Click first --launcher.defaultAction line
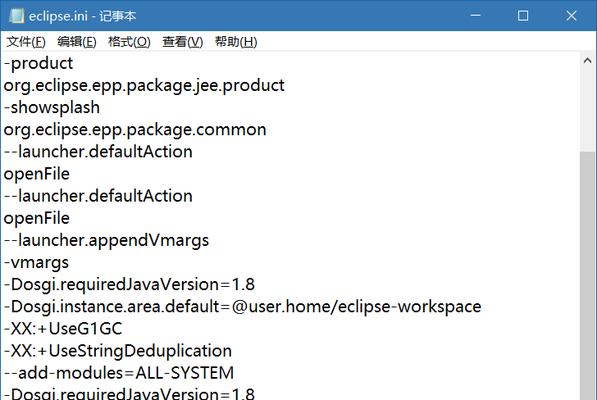Viewport: 597px width, 400px height. 98,152
